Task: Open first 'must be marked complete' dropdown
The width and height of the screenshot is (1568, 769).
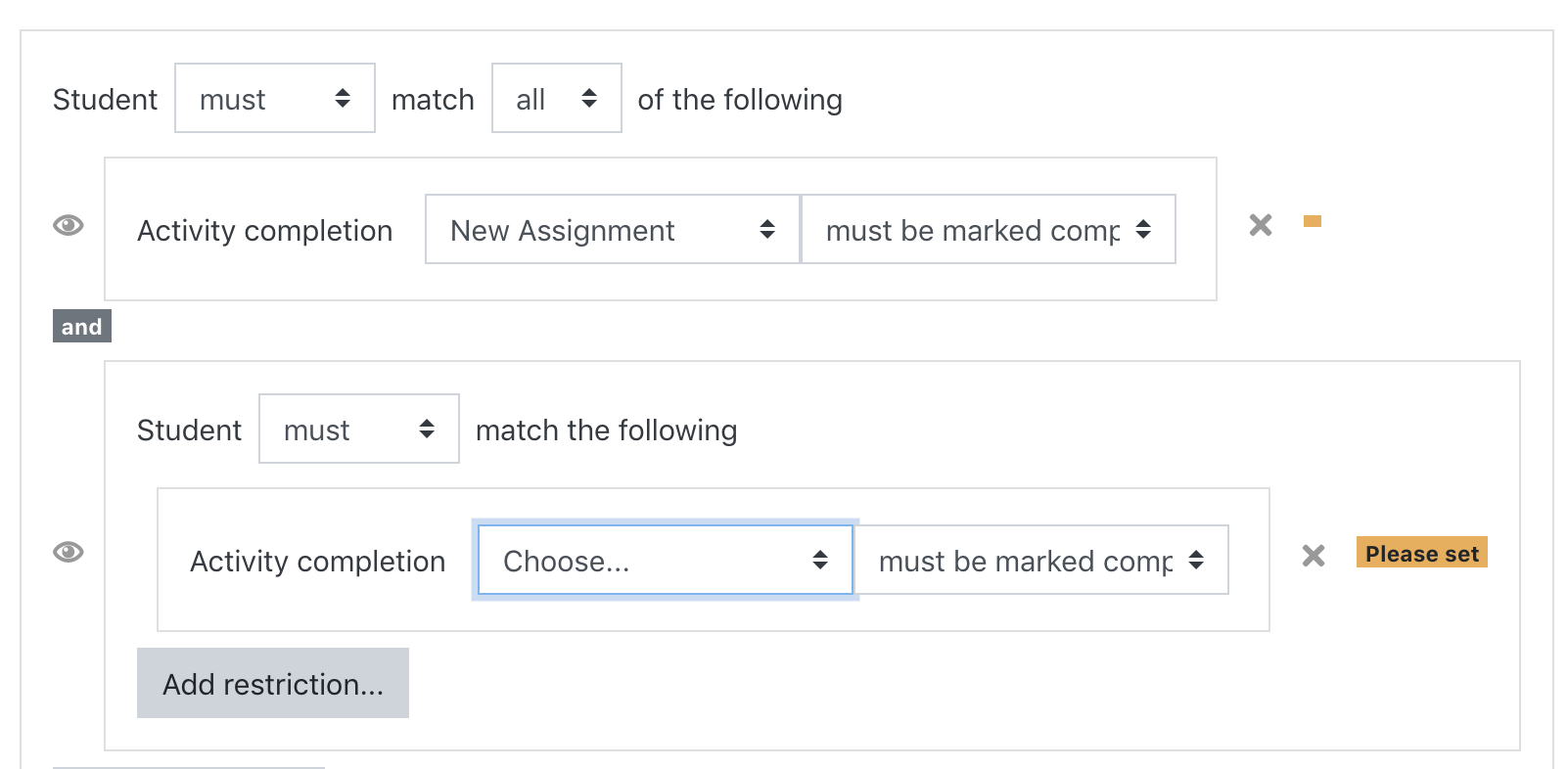Action: point(989,229)
